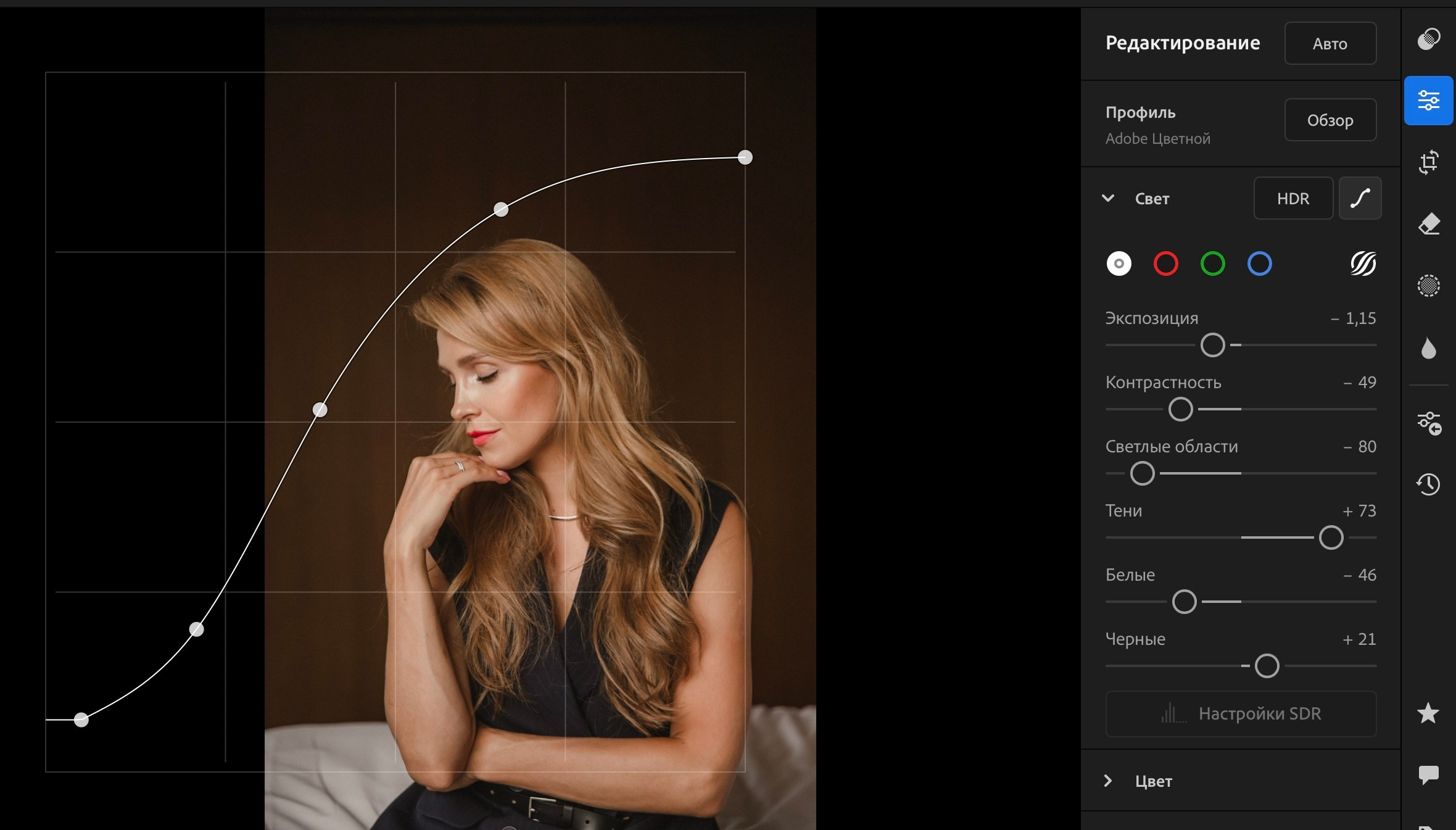Open the Versions history clock icon

(x=1428, y=484)
